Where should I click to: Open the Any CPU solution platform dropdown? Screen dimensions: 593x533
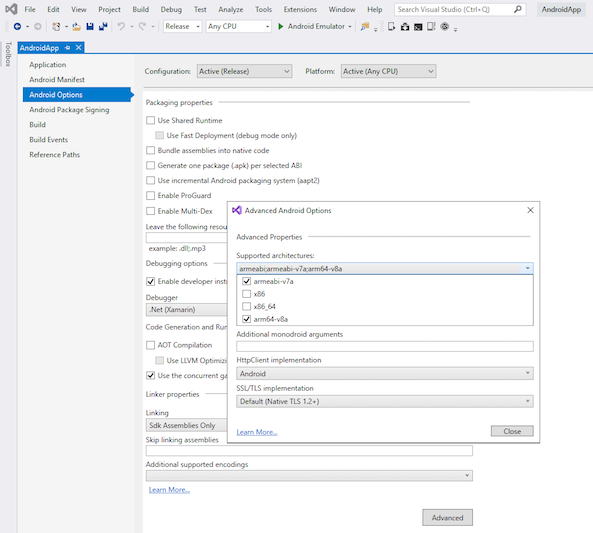(239, 26)
